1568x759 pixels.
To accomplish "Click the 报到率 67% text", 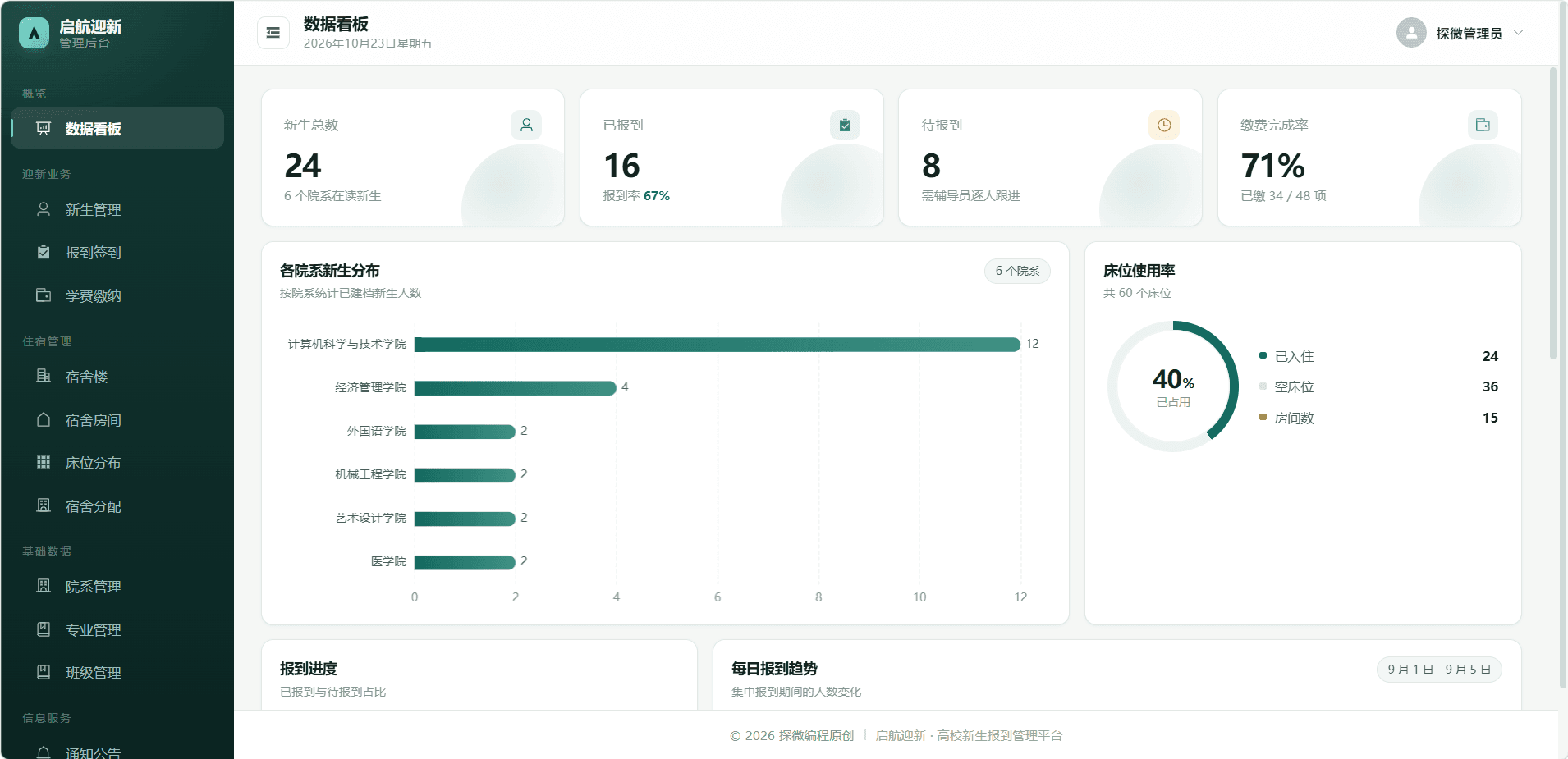I will 636,195.
